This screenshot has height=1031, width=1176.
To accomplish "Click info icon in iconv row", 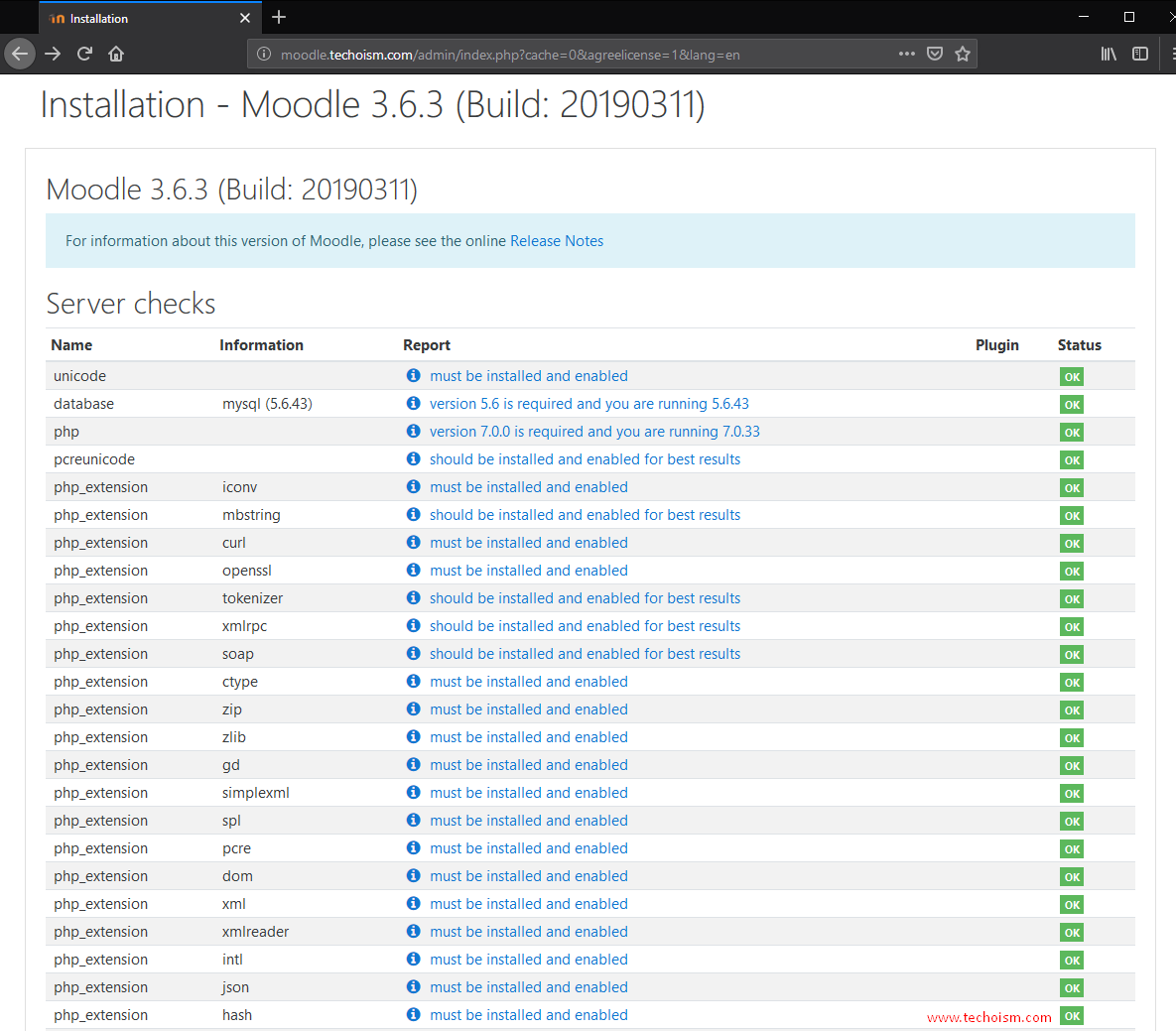I will tap(413, 486).
